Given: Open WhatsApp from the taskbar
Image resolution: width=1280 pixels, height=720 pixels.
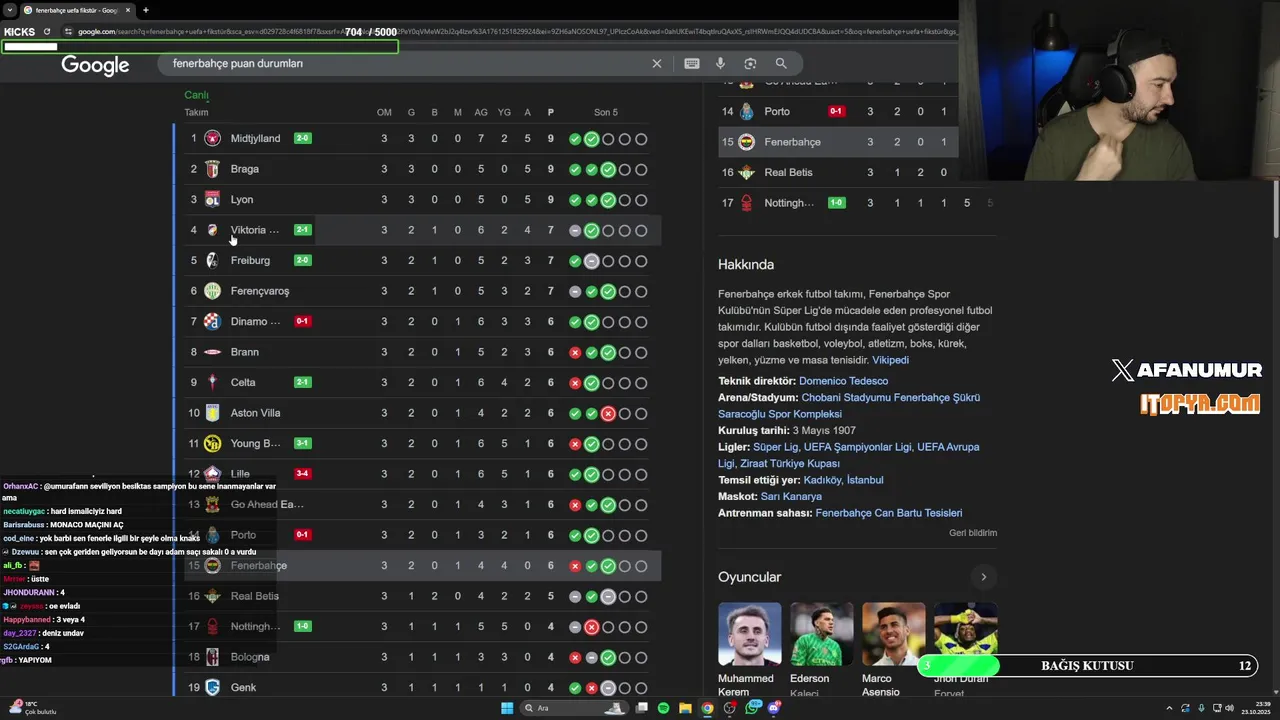Looking at the screenshot, I should coord(753,708).
